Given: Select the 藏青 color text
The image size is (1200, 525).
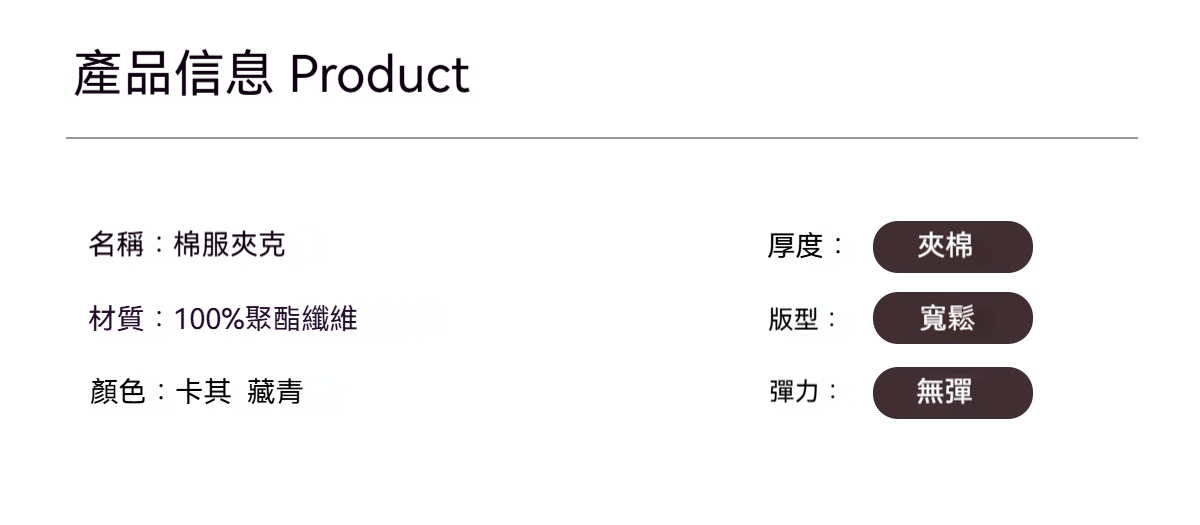Looking at the screenshot, I should click(x=274, y=392).
